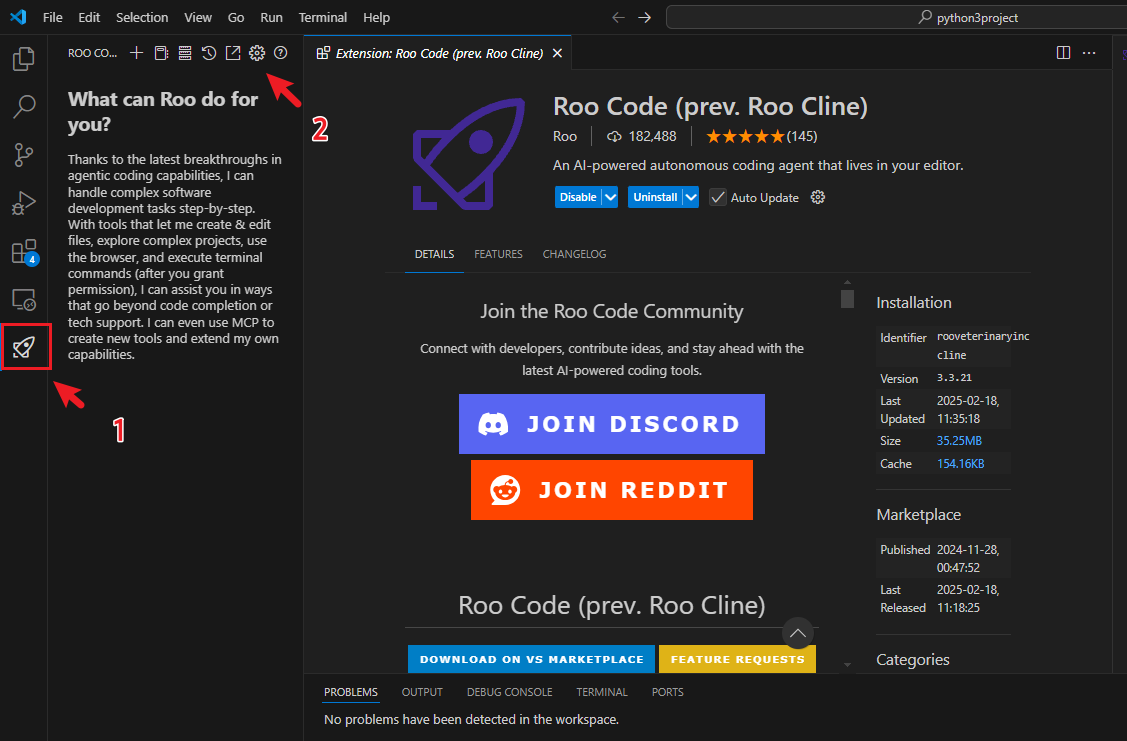Image resolution: width=1127 pixels, height=741 pixels.
Task: Open the Selection menu
Action: click(142, 17)
